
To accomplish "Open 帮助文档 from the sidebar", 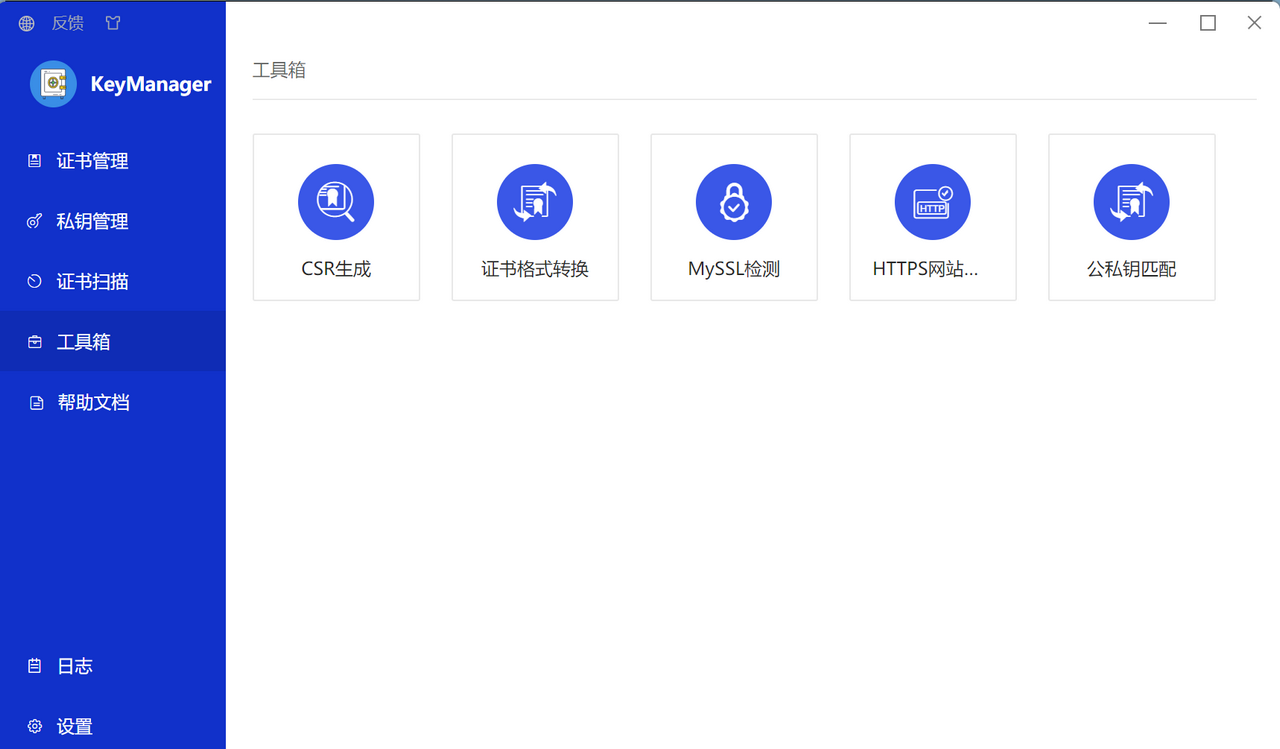I will coord(93,402).
